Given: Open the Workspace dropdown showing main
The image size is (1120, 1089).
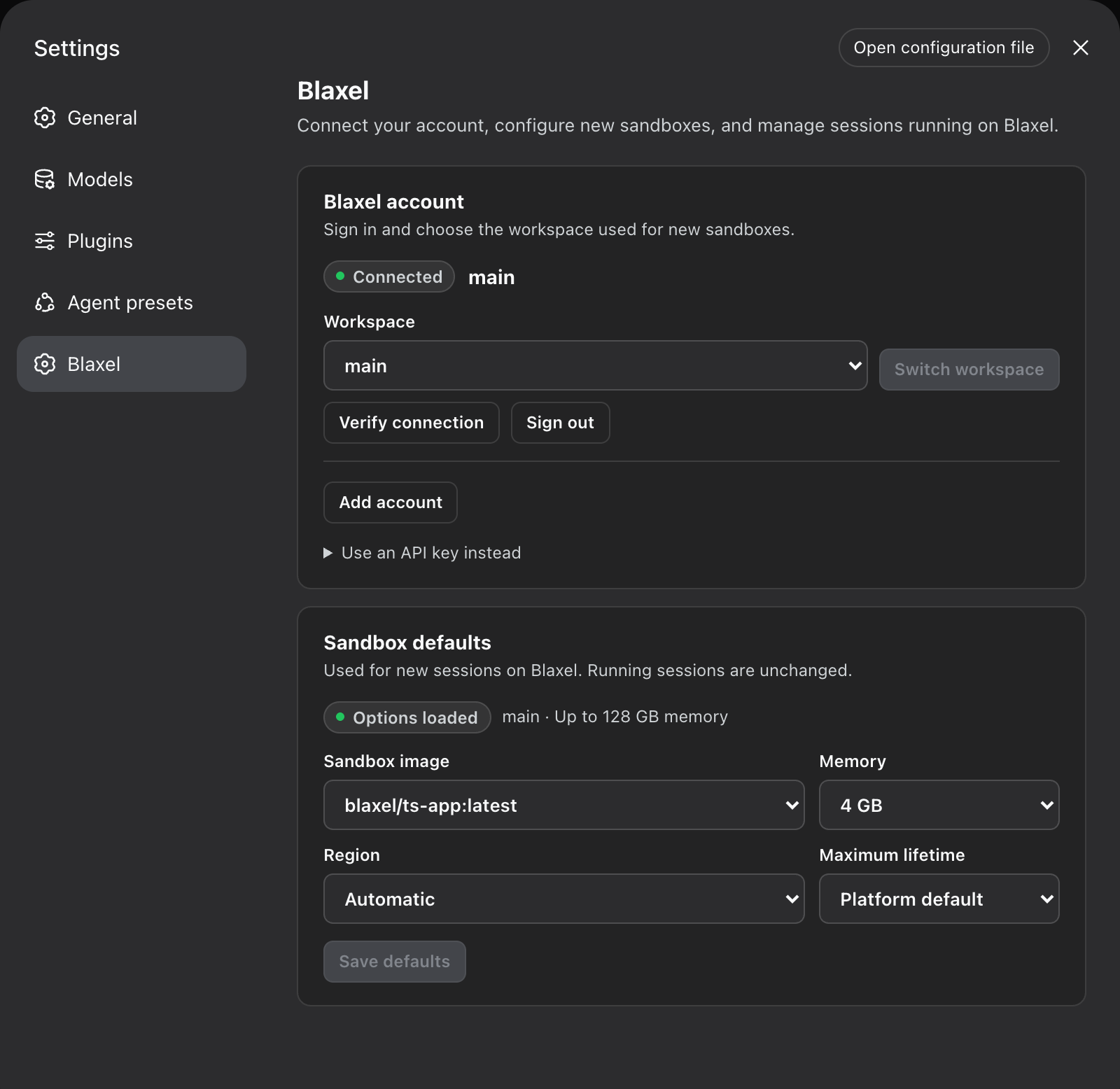Looking at the screenshot, I should coord(596,365).
